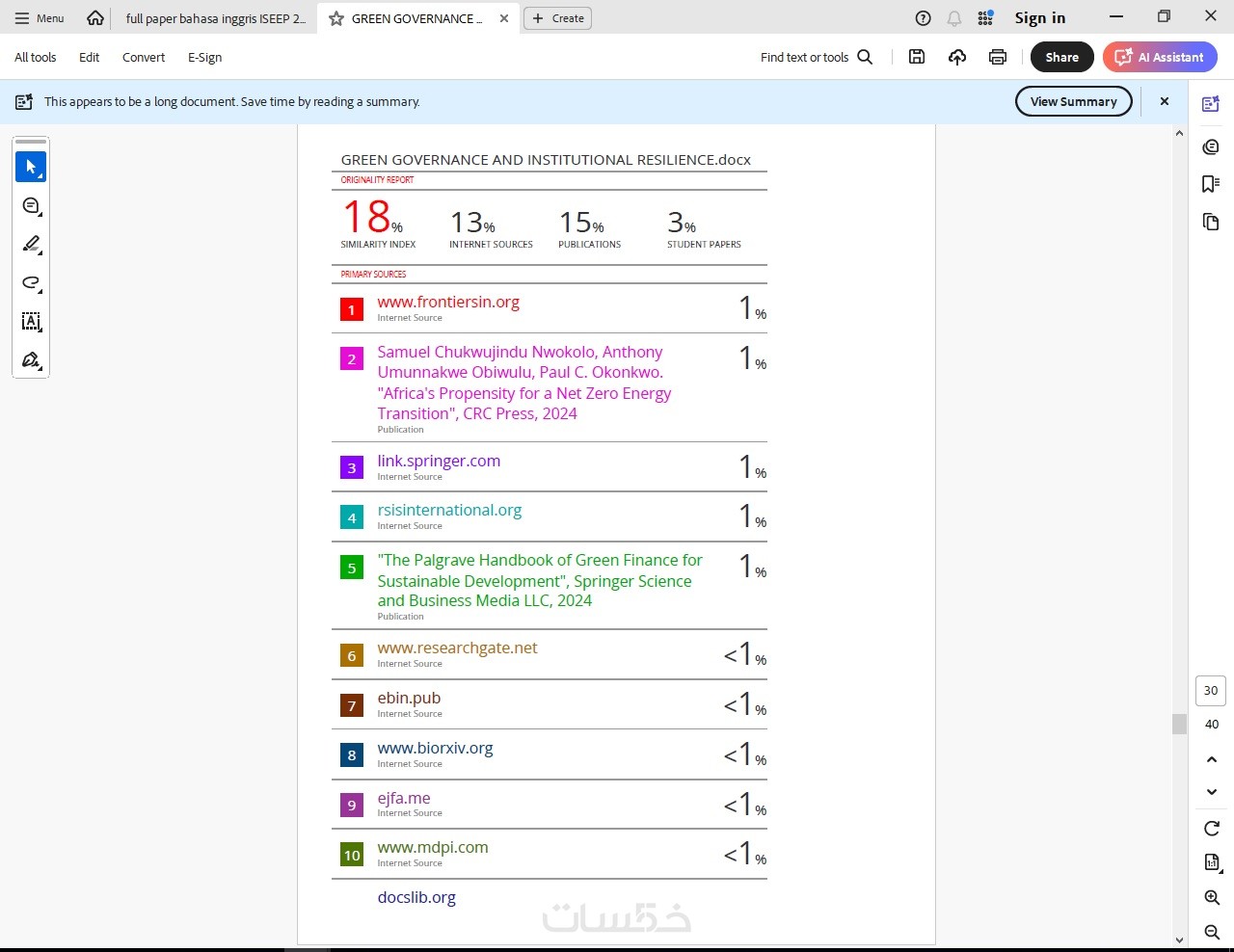Activate the Add text box tool

(x=31, y=322)
